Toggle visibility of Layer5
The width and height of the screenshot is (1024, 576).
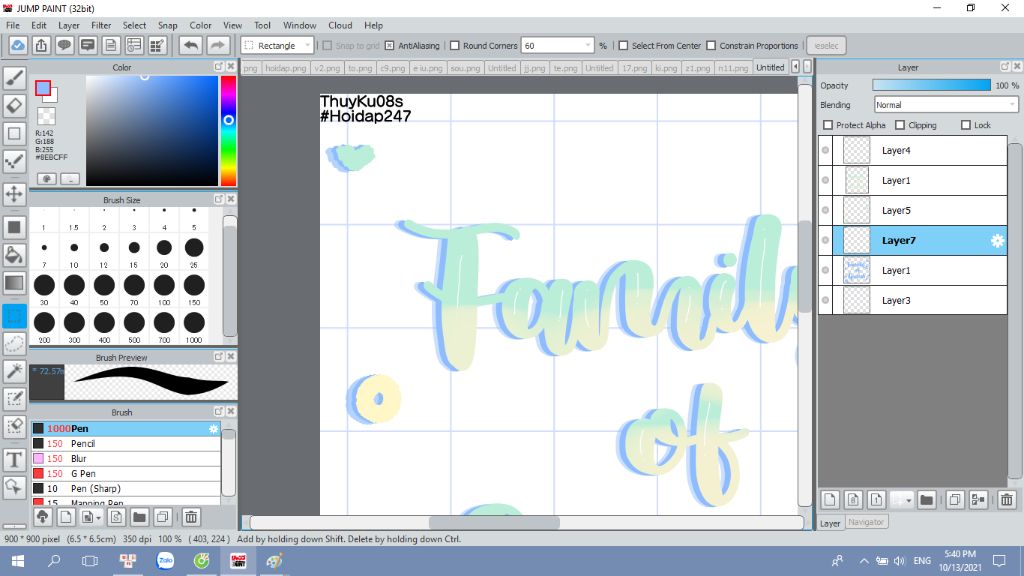pos(825,210)
